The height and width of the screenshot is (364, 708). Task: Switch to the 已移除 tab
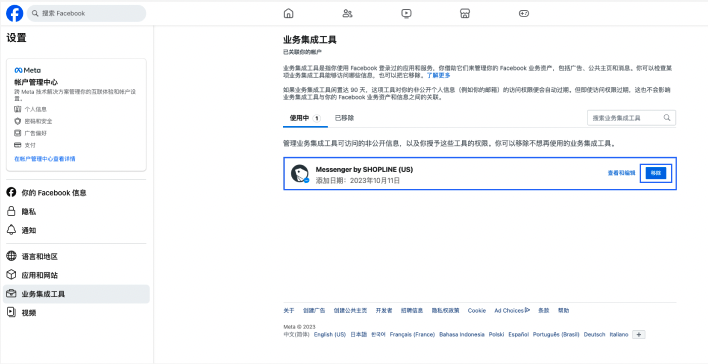[x=344, y=118]
